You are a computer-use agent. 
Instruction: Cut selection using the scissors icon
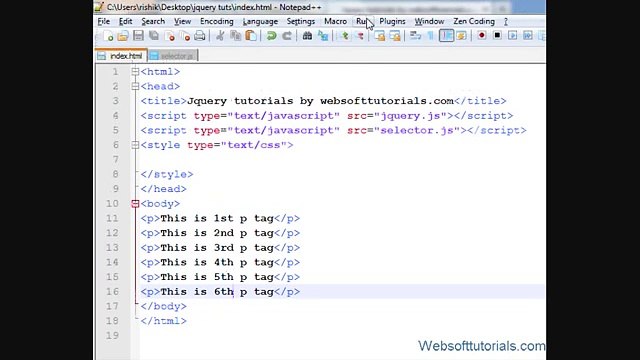coord(220,36)
